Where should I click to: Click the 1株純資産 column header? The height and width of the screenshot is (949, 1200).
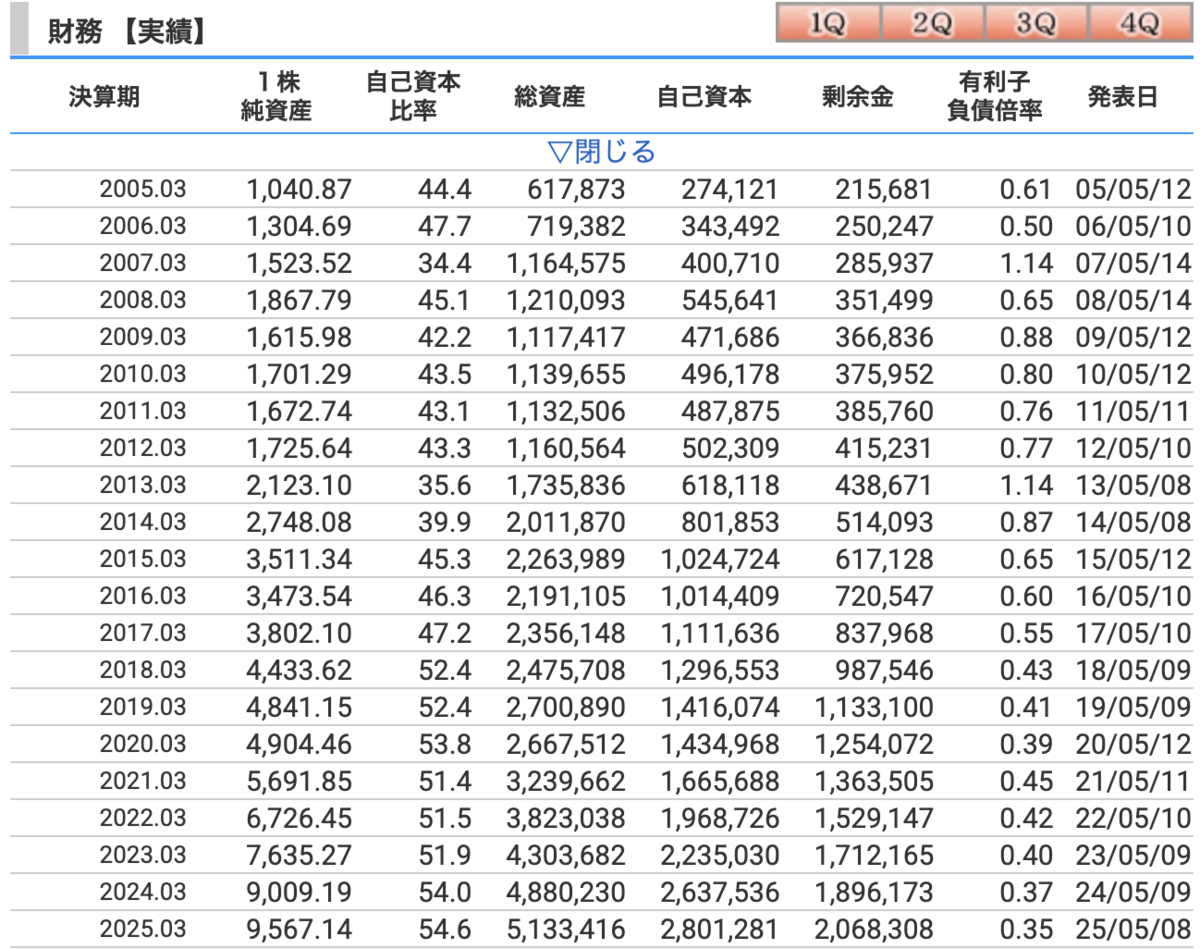277,97
